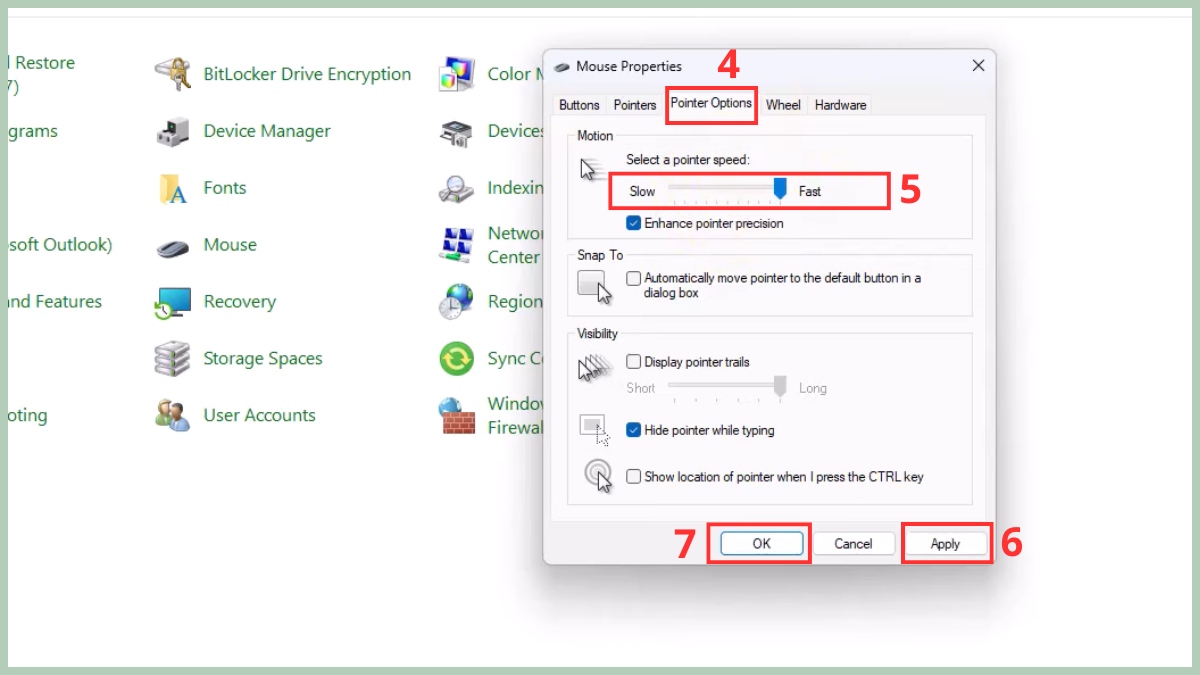The height and width of the screenshot is (675, 1200).
Task: Enable showing pointer location with CTRL key
Action: (634, 477)
